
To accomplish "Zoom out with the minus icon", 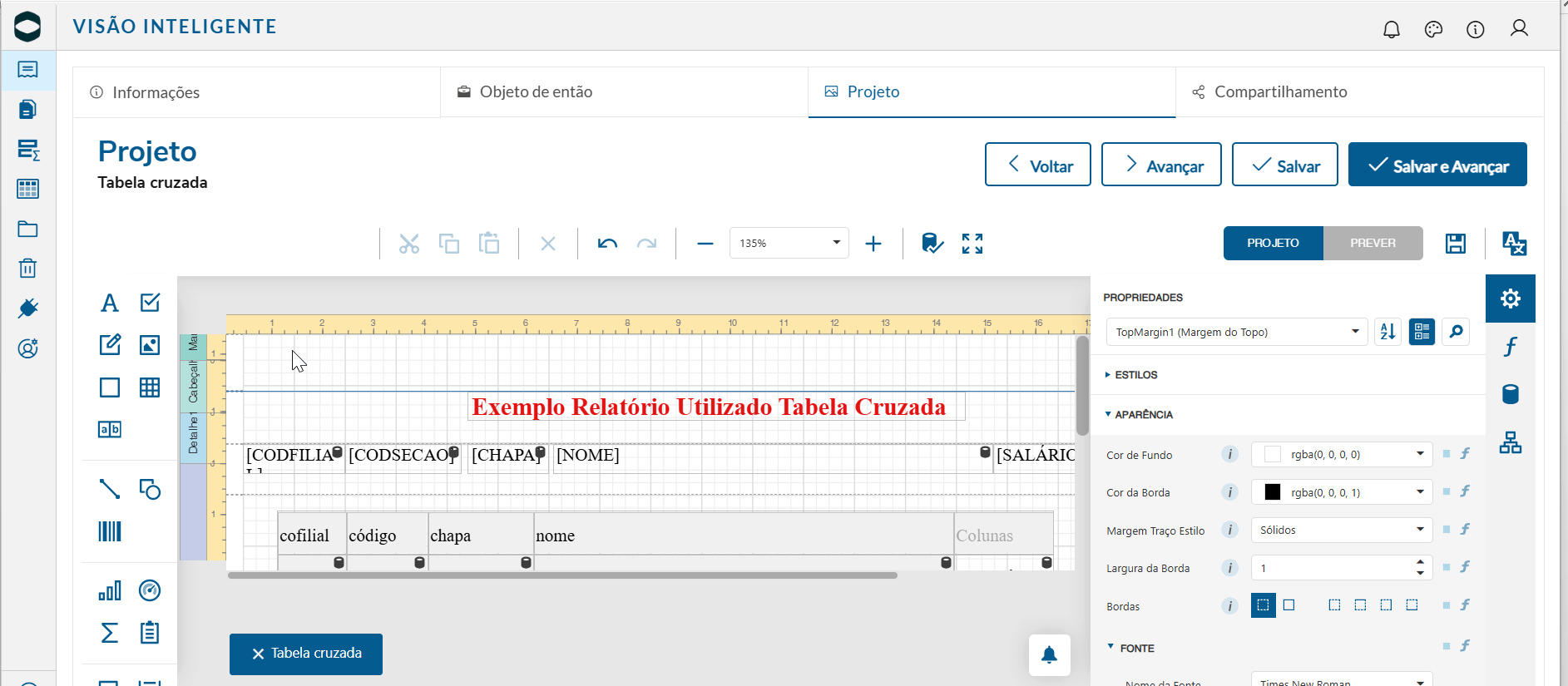I will [x=705, y=244].
